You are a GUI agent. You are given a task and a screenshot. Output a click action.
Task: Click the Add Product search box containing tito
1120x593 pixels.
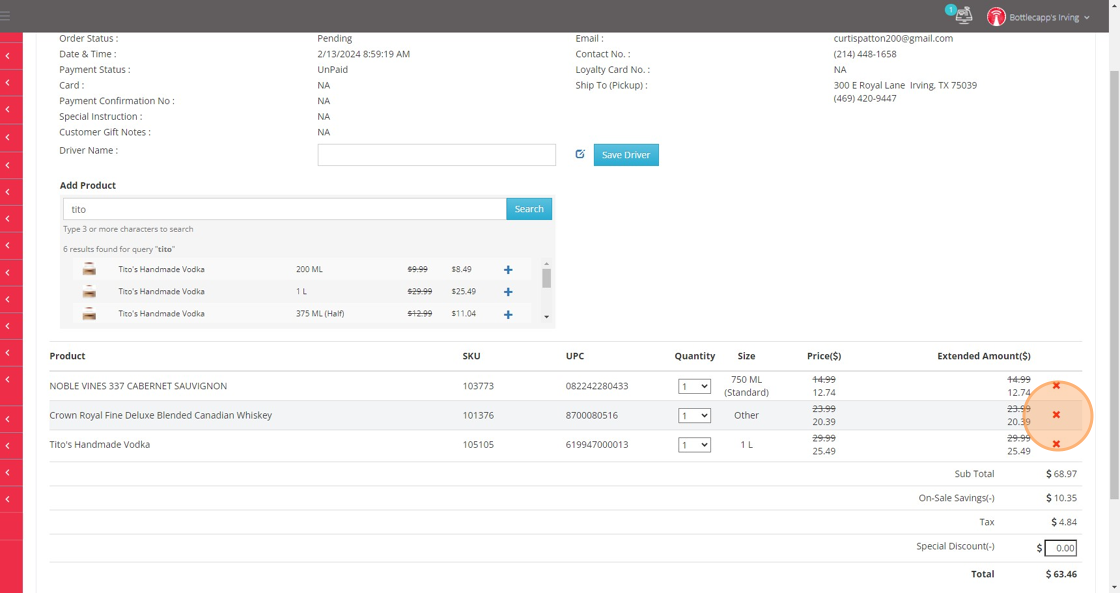pos(284,209)
